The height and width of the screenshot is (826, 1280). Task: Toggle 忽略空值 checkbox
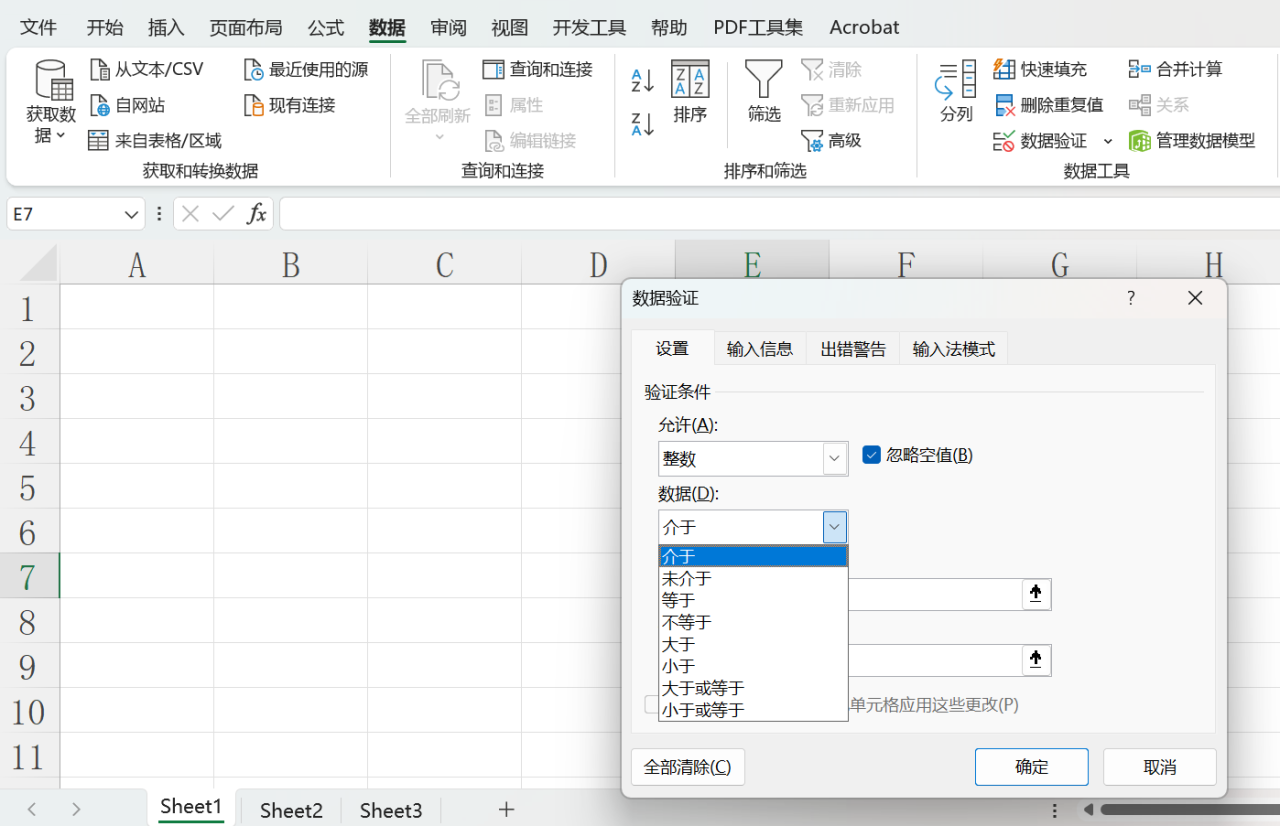pos(871,455)
